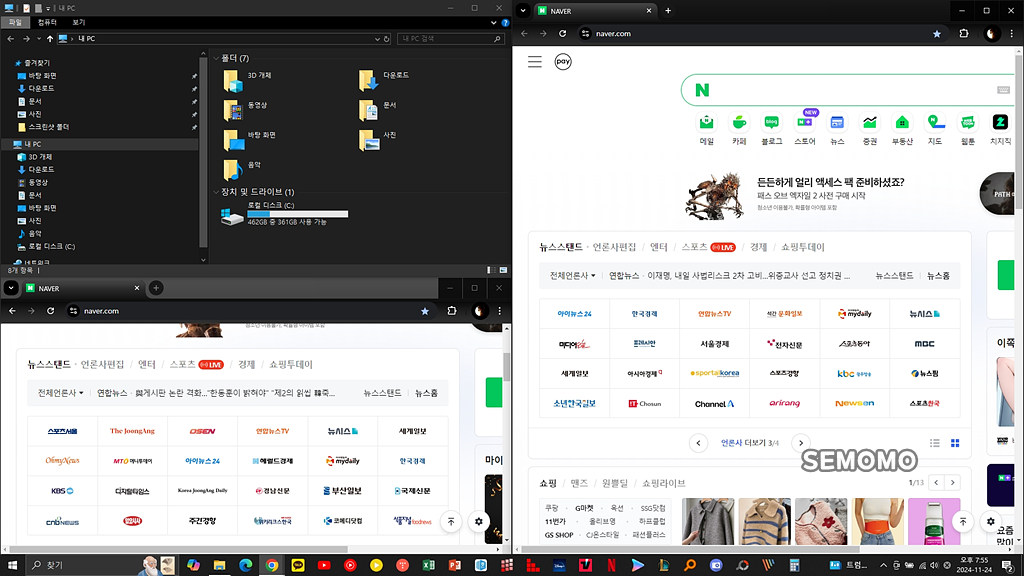This screenshot has width=1024, height=576.
Task: Open new tab in right Chrome window
Action: point(667,10)
